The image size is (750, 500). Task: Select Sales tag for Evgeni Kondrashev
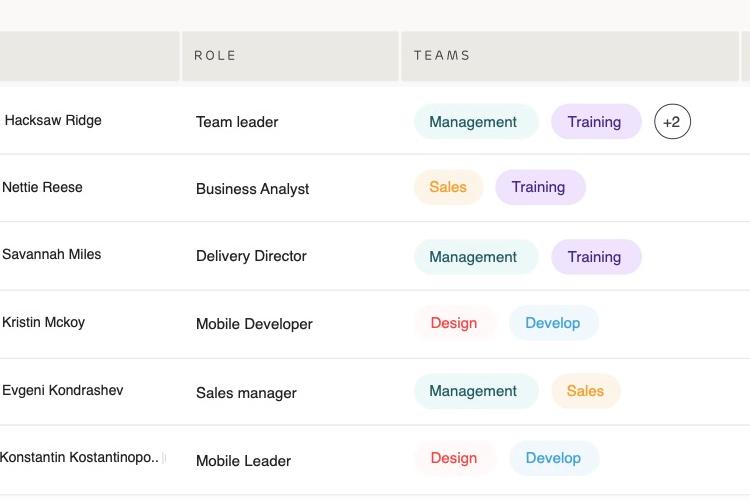[585, 391]
